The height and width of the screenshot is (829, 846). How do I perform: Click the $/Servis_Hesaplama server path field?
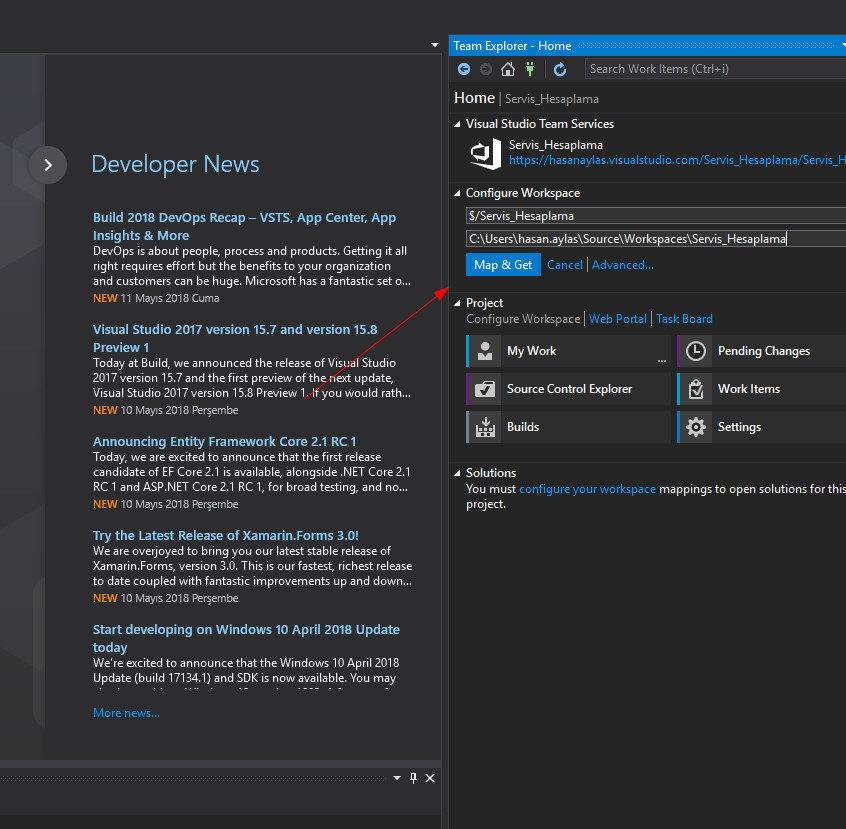point(656,216)
